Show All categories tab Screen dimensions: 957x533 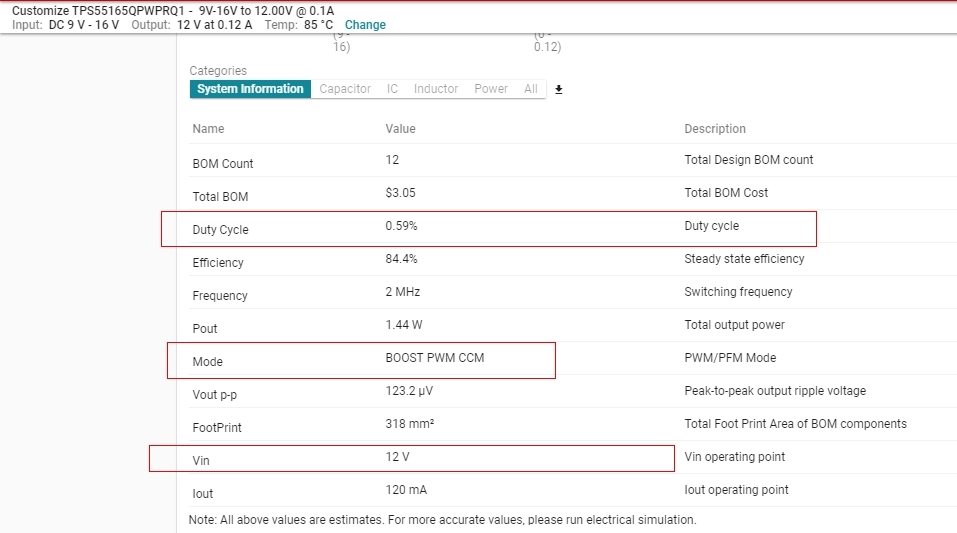click(x=530, y=89)
